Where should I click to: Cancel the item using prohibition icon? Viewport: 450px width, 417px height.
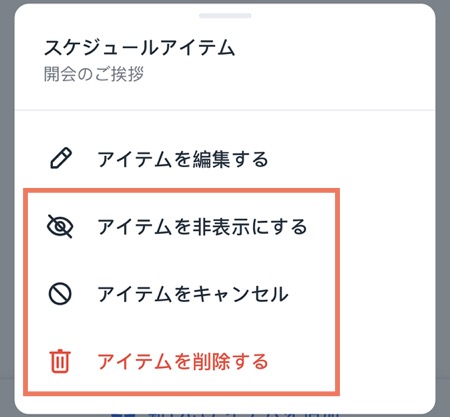click(60, 294)
